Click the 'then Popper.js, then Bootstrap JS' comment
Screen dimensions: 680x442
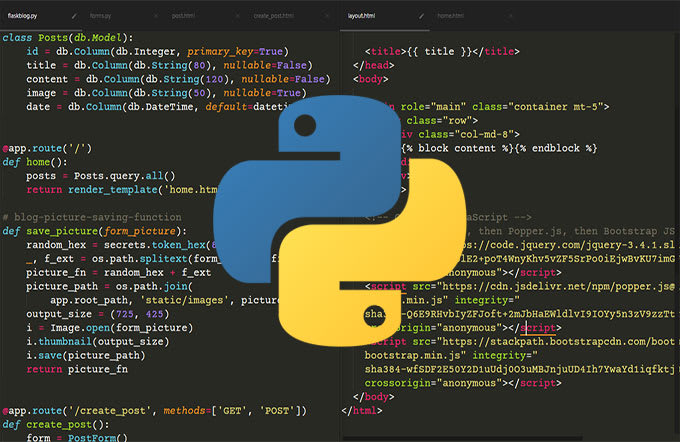pos(577,231)
